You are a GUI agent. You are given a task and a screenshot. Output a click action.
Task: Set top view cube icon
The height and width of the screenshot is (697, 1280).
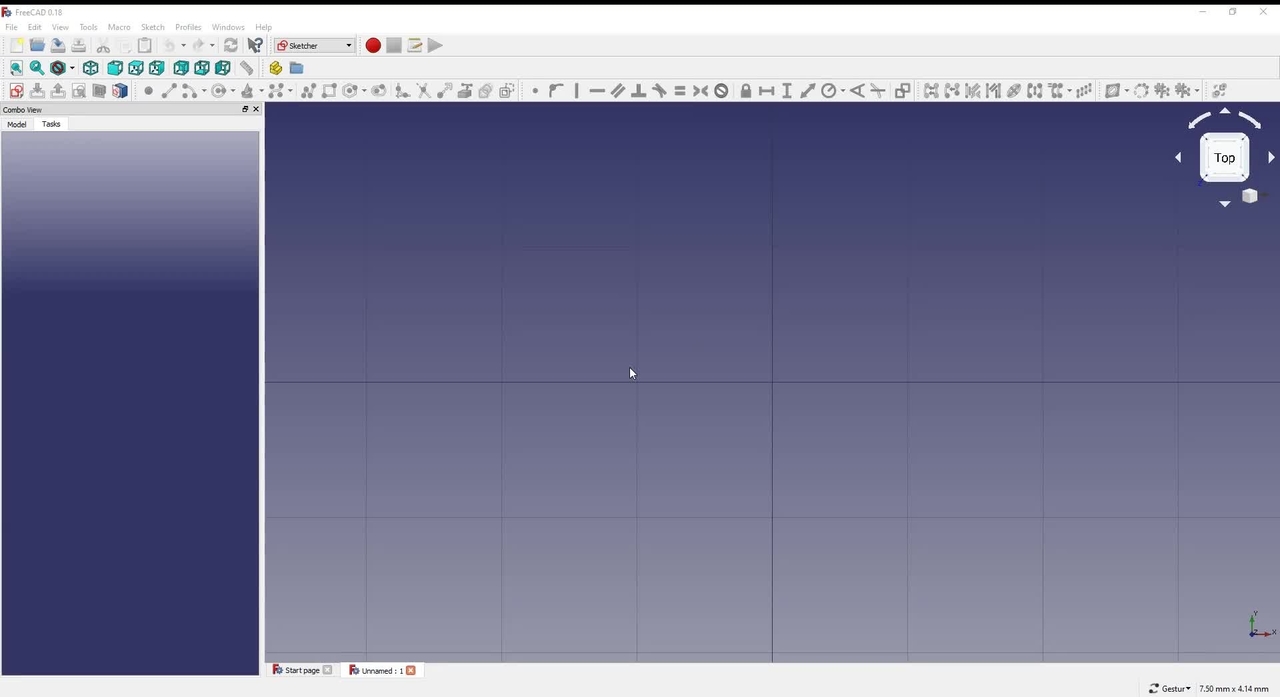136,68
